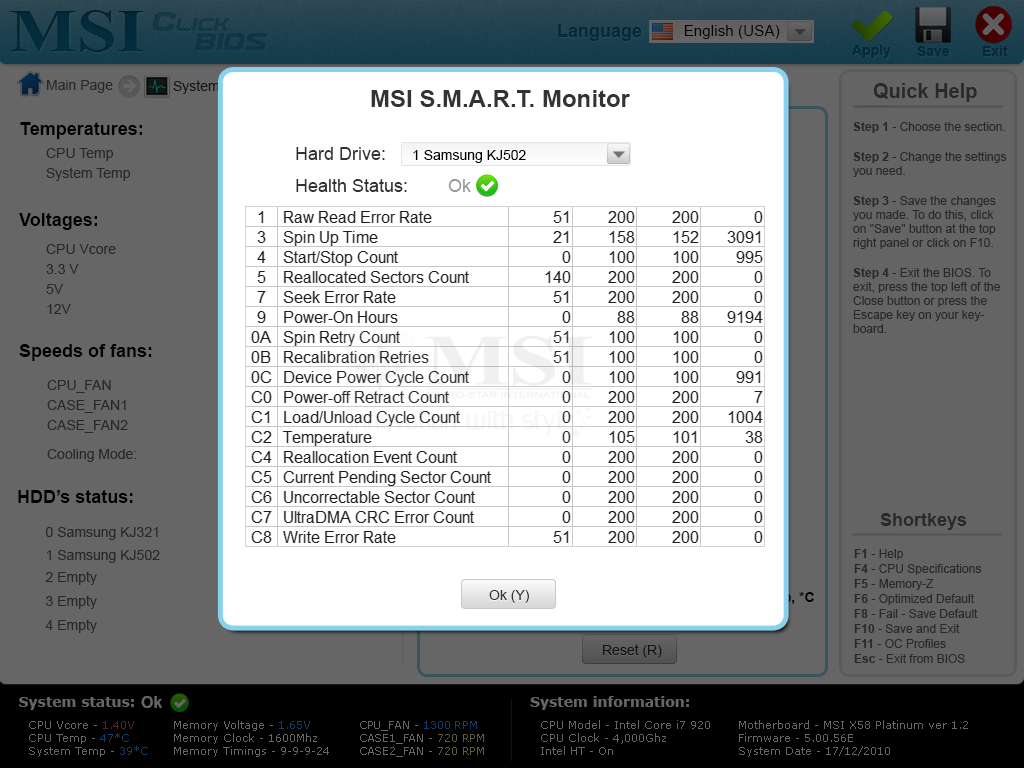
Task: Click the Raw Read Error Rate row
Action: [x=505, y=217]
